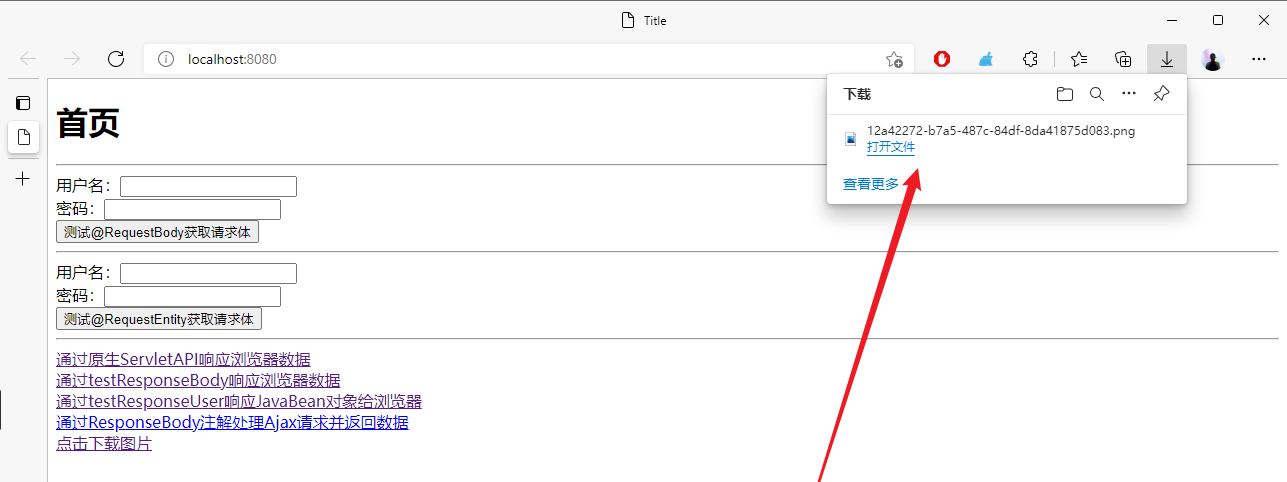Open the extensions puzzle icon
Screen dimensions: 1287x482
(x=1030, y=59)
